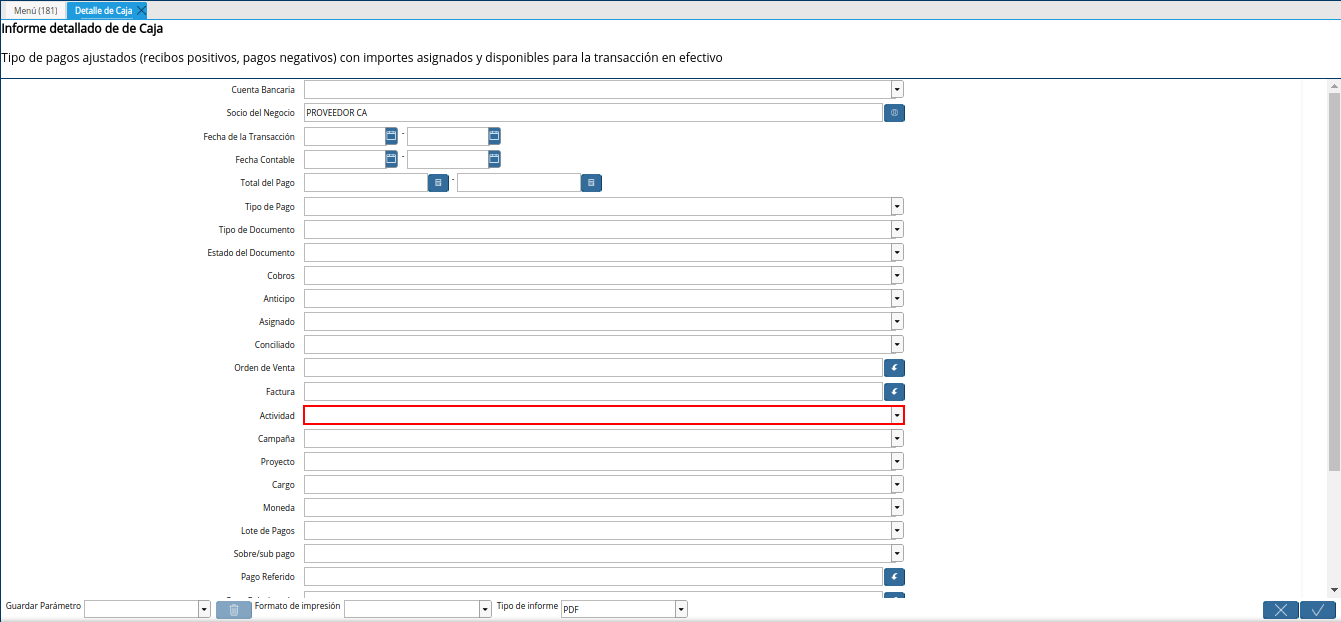Click the vertical scrollbar on the right
Viewport: 1341px width, 622px height.
click(1334, 300)
